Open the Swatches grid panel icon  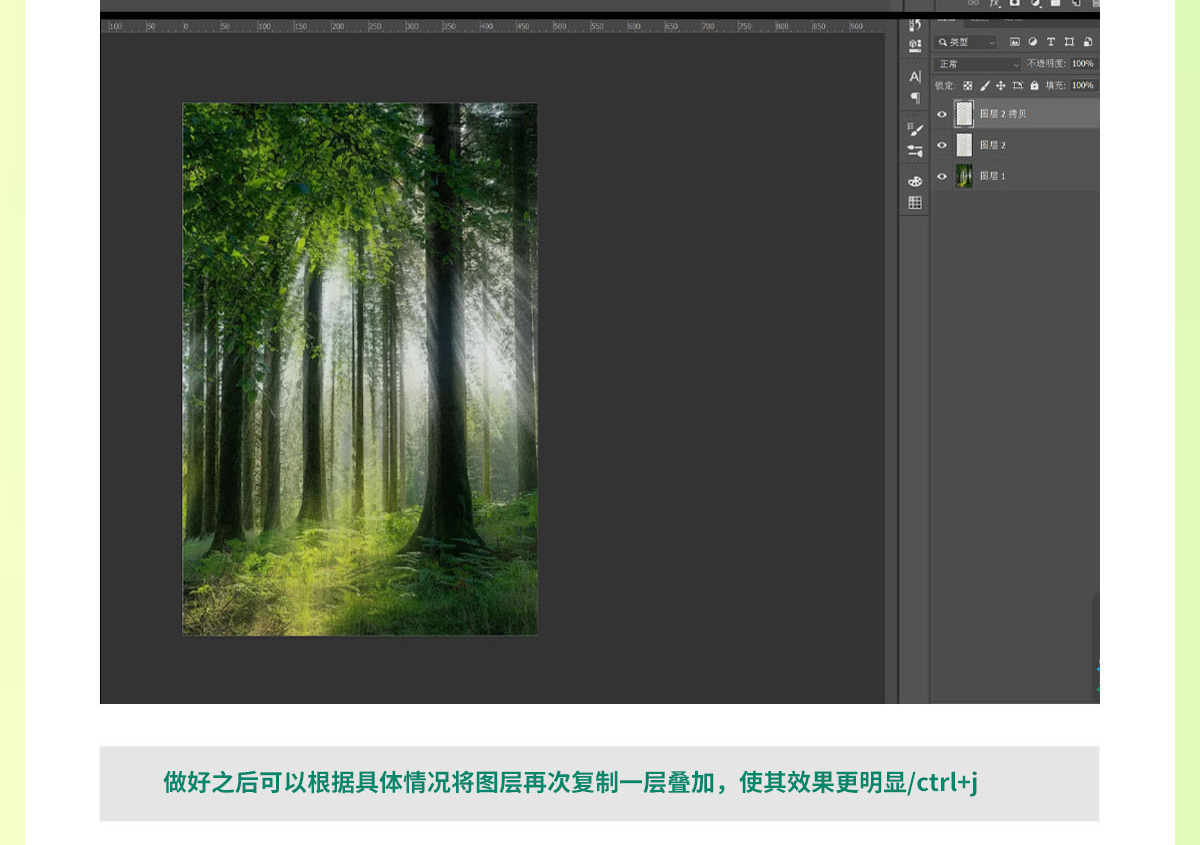pos(915,203)
